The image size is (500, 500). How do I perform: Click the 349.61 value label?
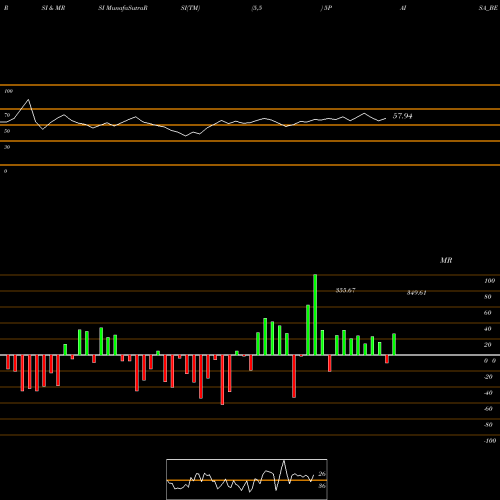(416, 293)
